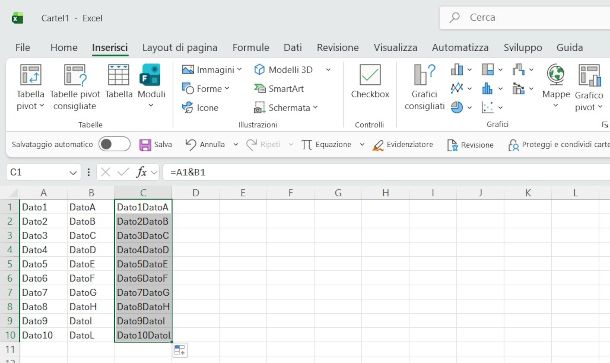Insert Icone from the ribbon
The height and width of the screenshot is (363, 610).
pos(200,107)
